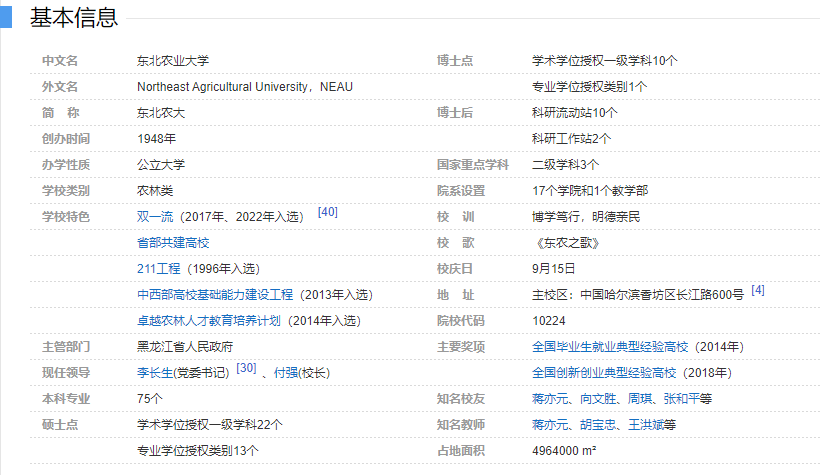
Task: Open the 省部共建高校 link
Action: (173, 243)
